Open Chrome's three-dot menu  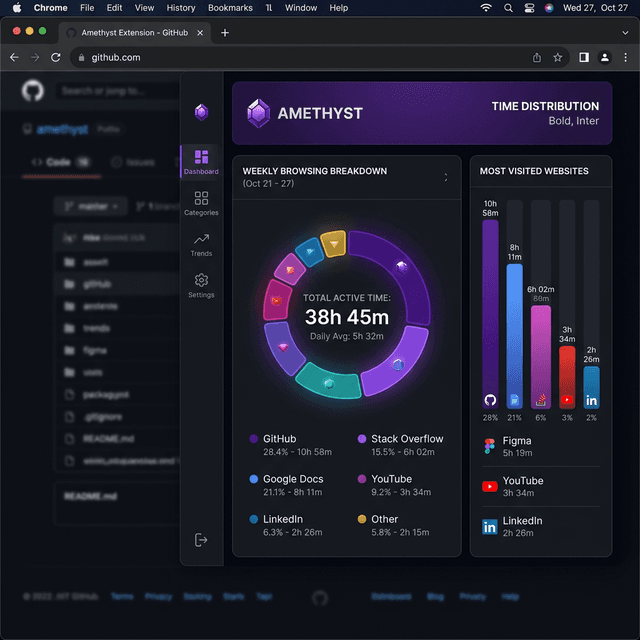pyautogui.click(x=626, y=58)
